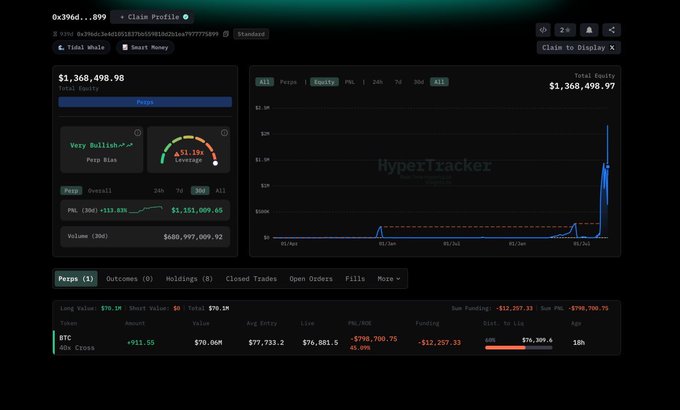The width and height of the screenshot is (680, 410).
Task: Expand the More dropdown
Action: tap(389, 279)
